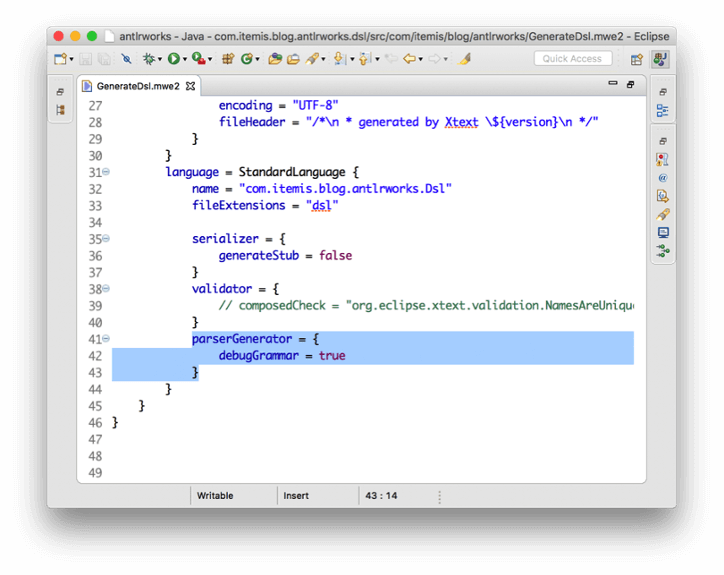Click on the generateStub text
Viewport: 724px width, 575px height.
click(259, 255)
